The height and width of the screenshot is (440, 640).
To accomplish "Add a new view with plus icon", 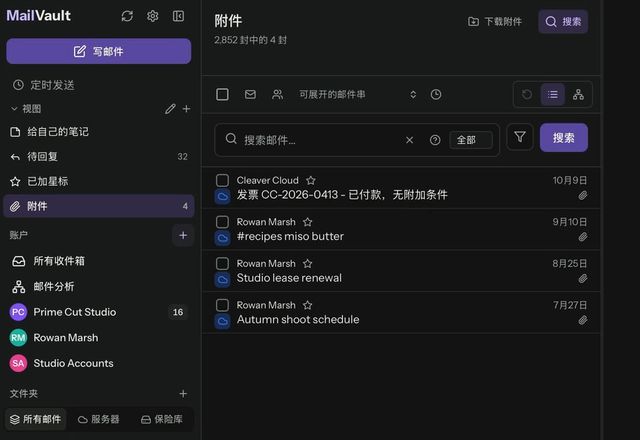I will (186, 109).
